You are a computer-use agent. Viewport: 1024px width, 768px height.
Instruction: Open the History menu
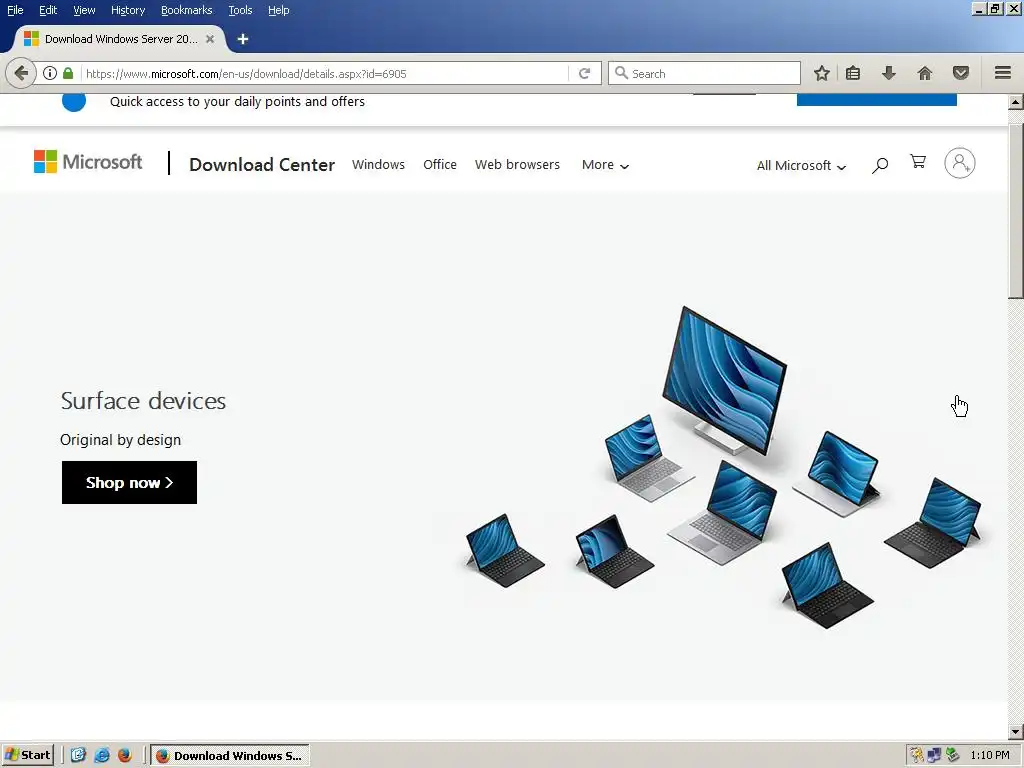point(128,10)
